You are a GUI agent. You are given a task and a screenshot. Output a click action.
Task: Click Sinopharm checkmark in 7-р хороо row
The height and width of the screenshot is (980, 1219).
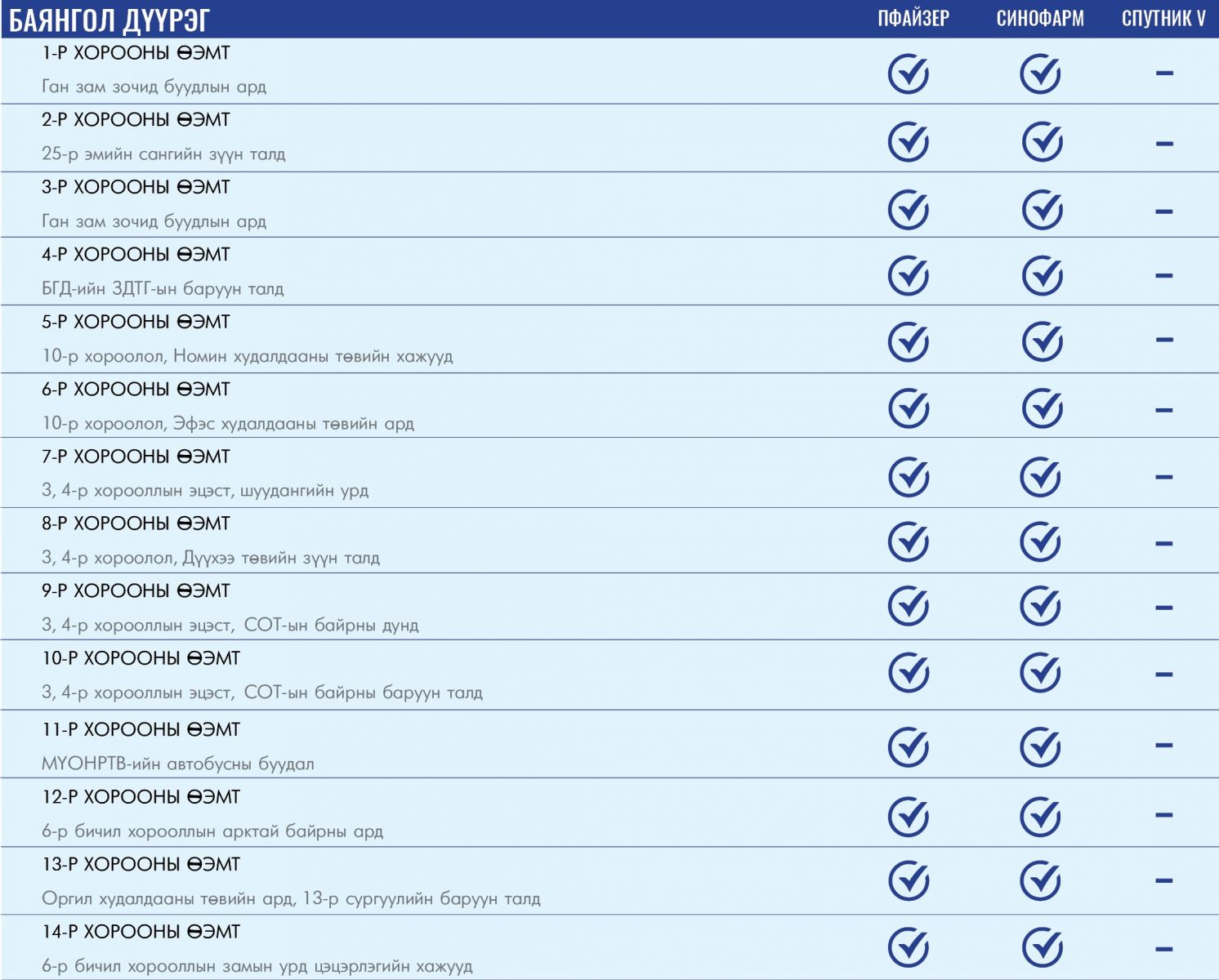pyautogui.click(x=1040, y=477)
